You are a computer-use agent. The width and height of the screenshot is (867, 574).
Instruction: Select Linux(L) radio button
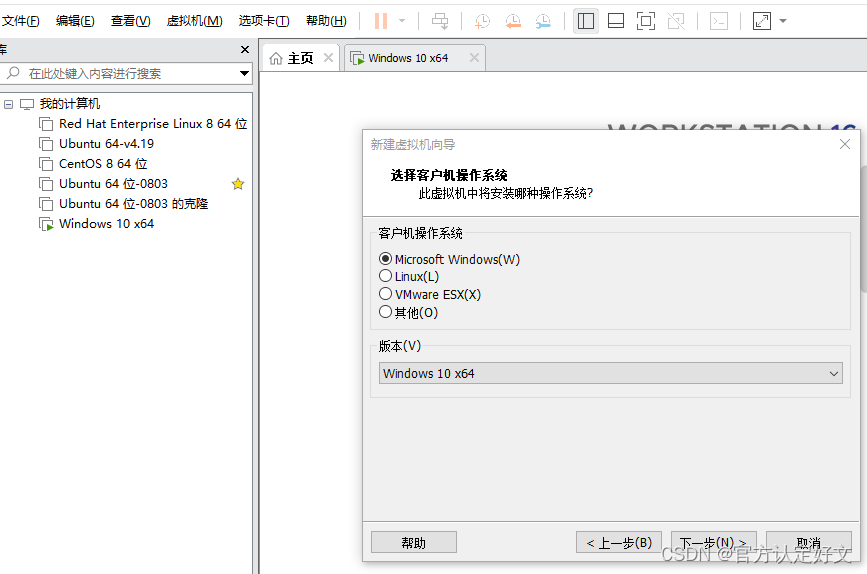coord(385,276)
